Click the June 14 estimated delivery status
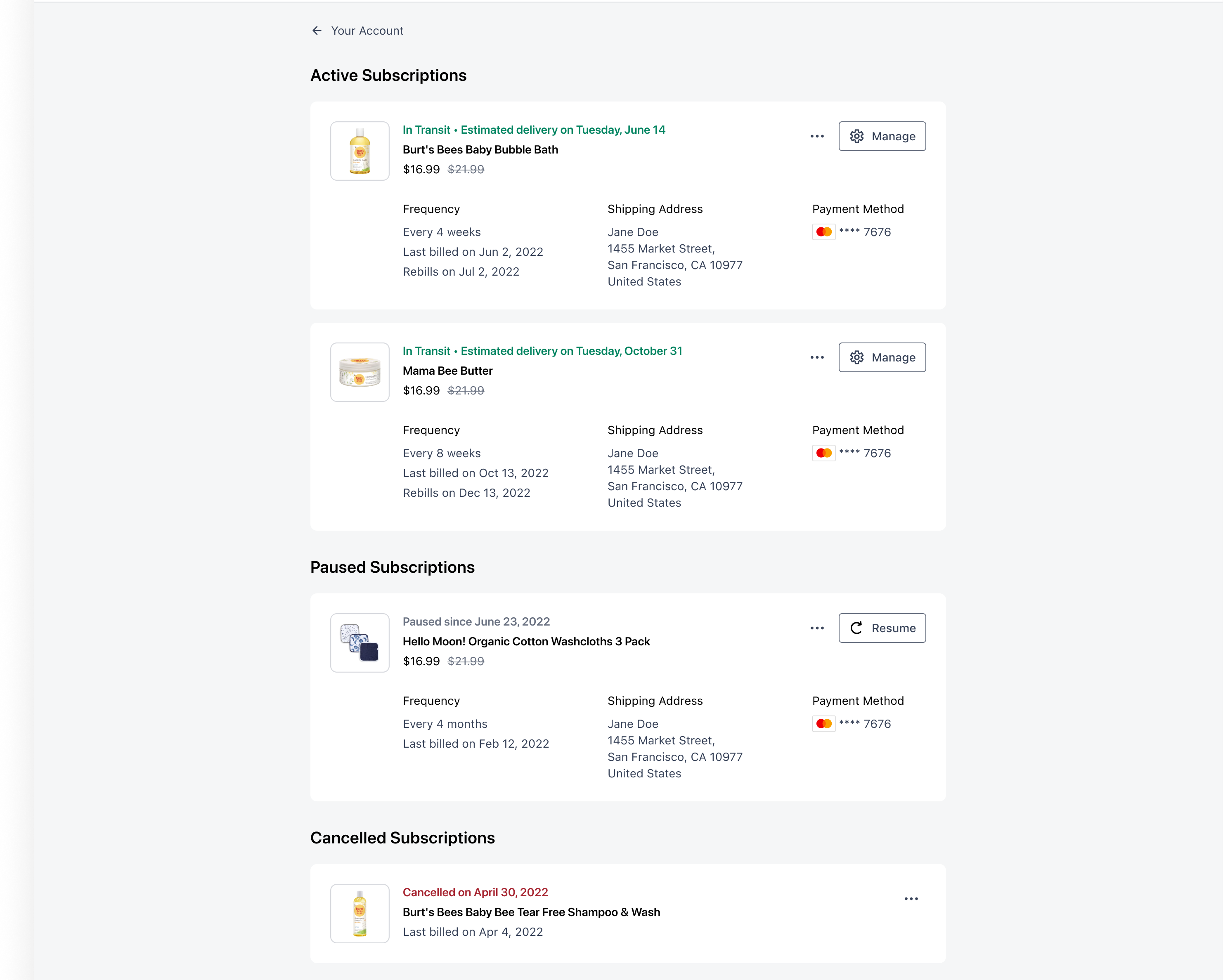 coord(534,130)
